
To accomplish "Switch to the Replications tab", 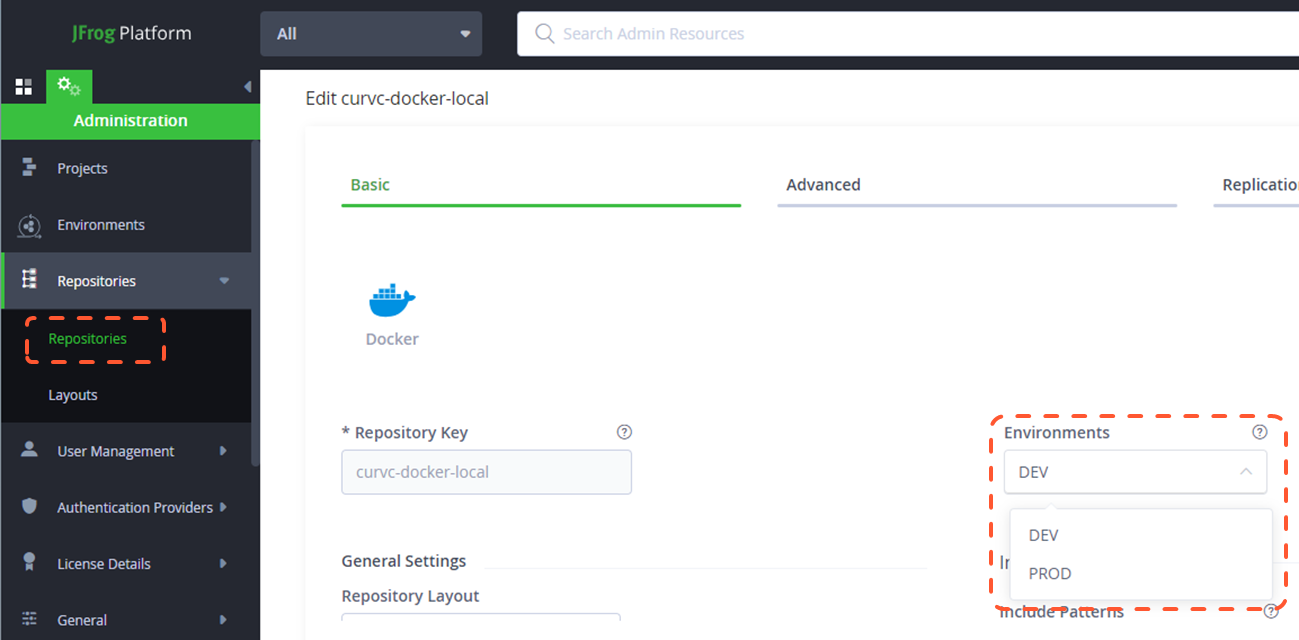I will (1256, 185).
